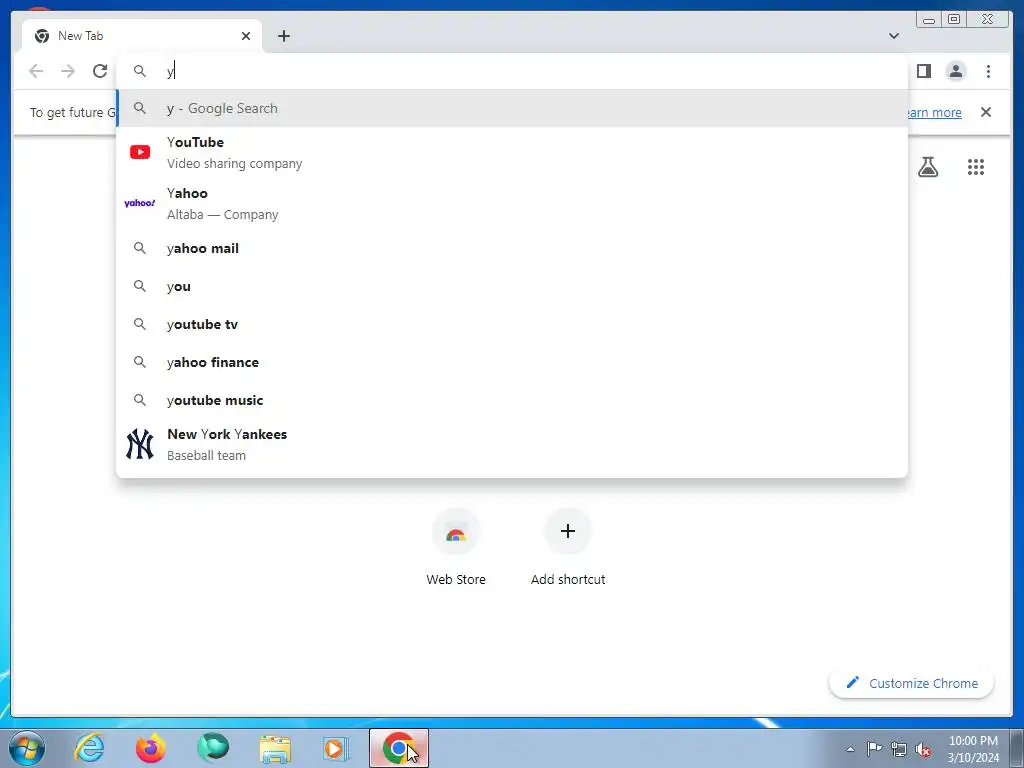Image resolution: width=1024 pixels, height=768 pixels.
Task: Reload the page with the refresh icon
Action: 100,71
